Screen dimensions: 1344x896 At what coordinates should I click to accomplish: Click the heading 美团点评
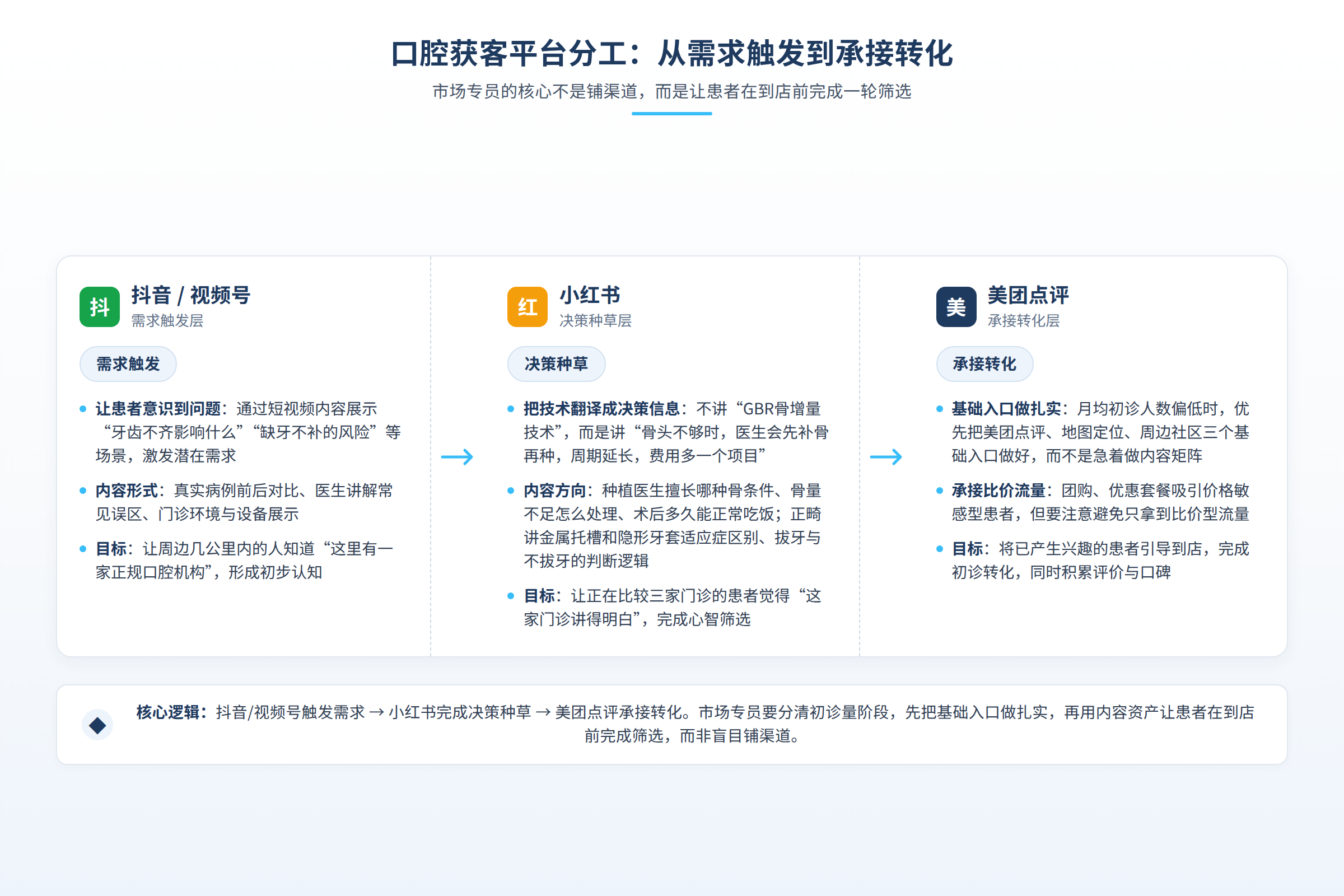[1028, 295]
